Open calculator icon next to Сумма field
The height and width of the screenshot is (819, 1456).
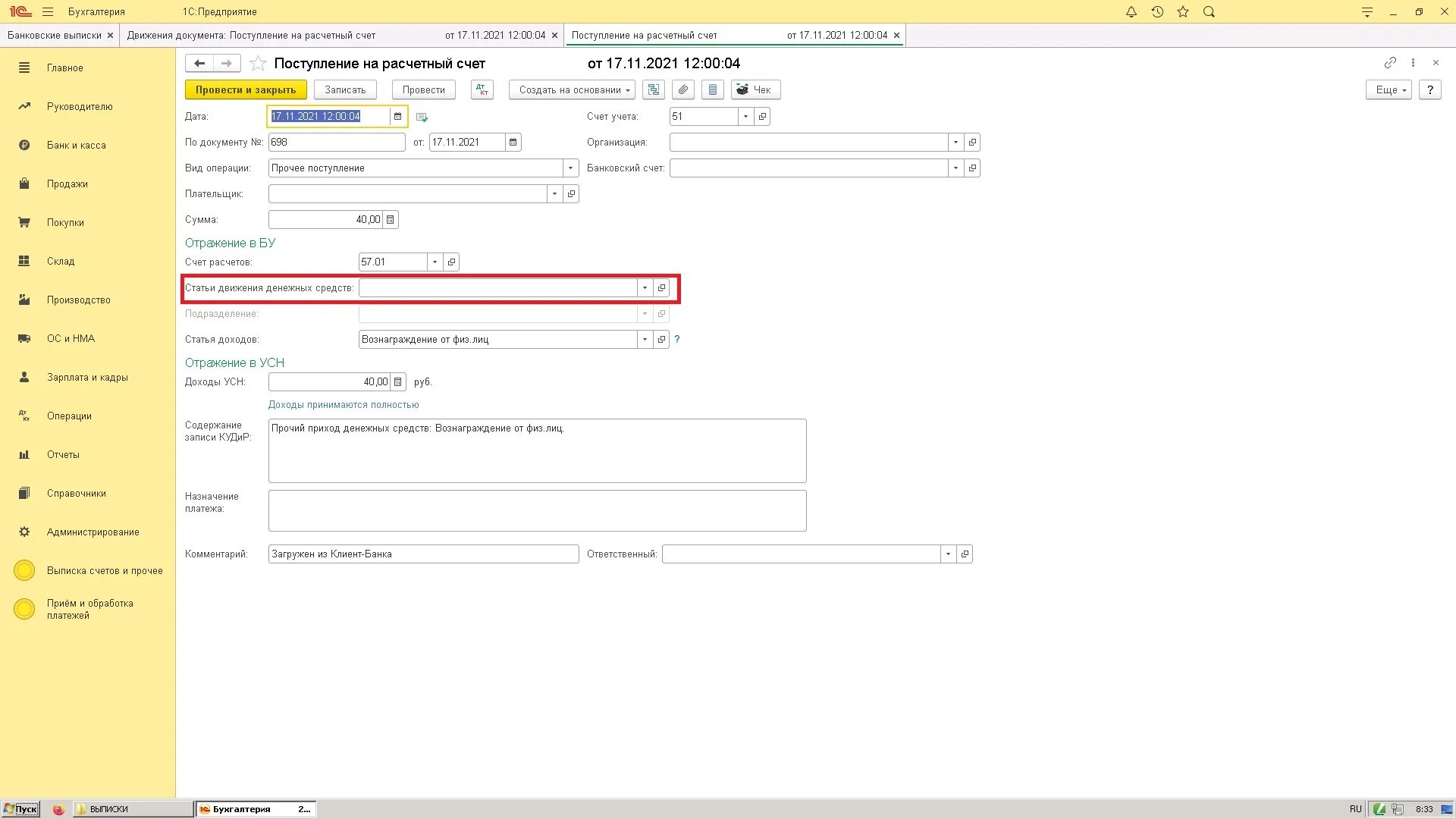tap(391, 220)
